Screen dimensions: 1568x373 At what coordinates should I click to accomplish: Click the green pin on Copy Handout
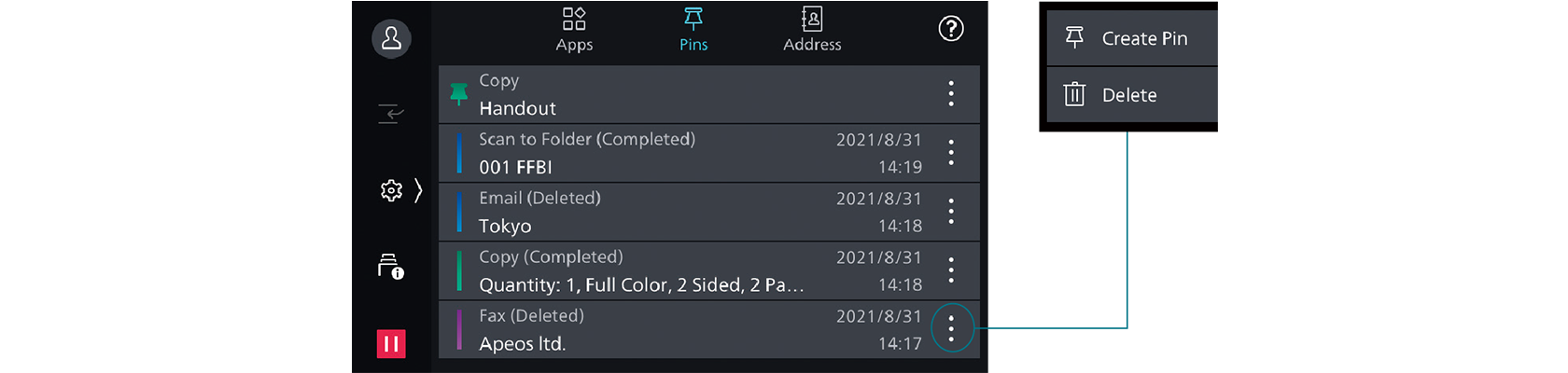click(x=459, y=94)
